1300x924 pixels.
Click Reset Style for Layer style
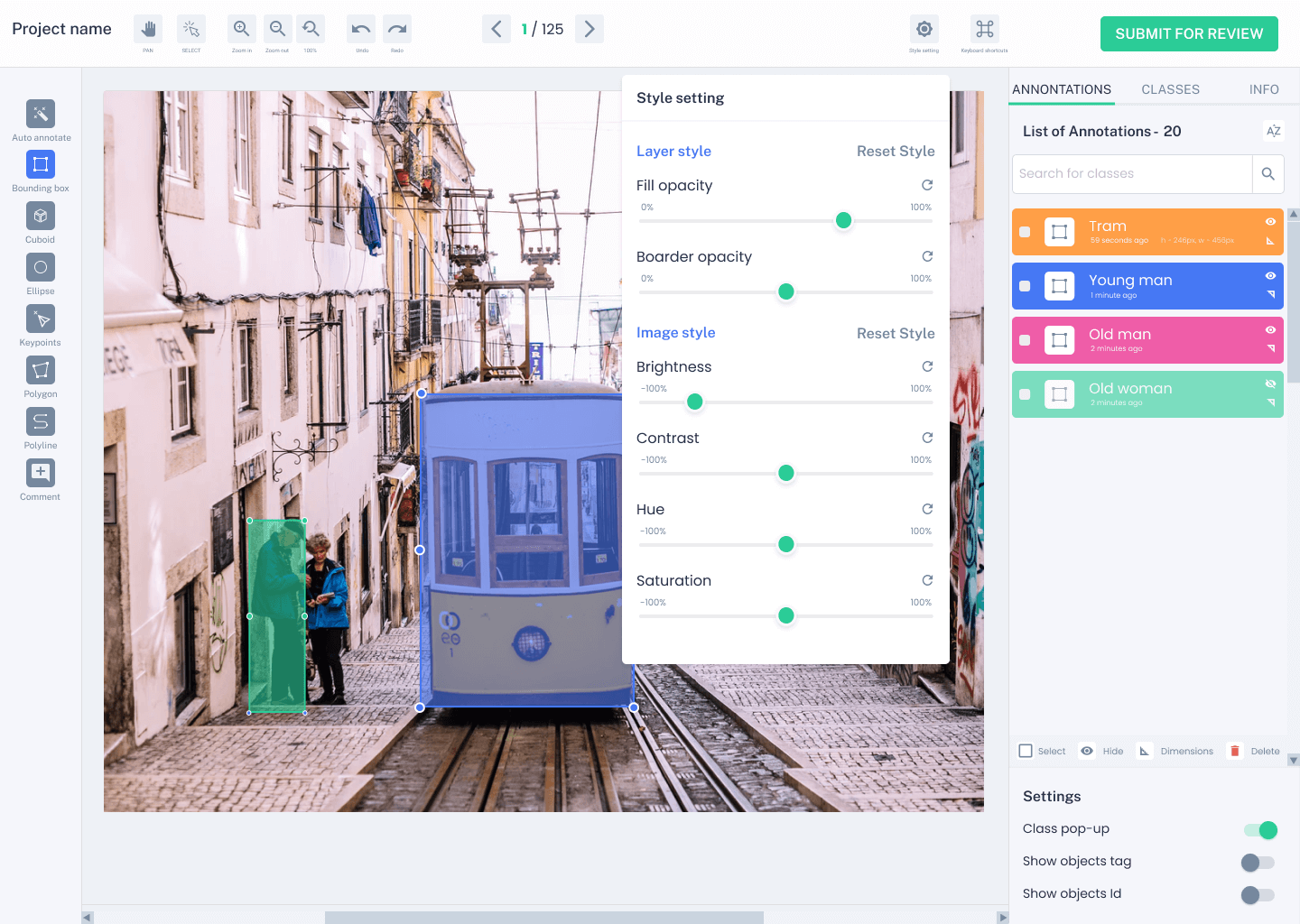[x=896, y=152]
